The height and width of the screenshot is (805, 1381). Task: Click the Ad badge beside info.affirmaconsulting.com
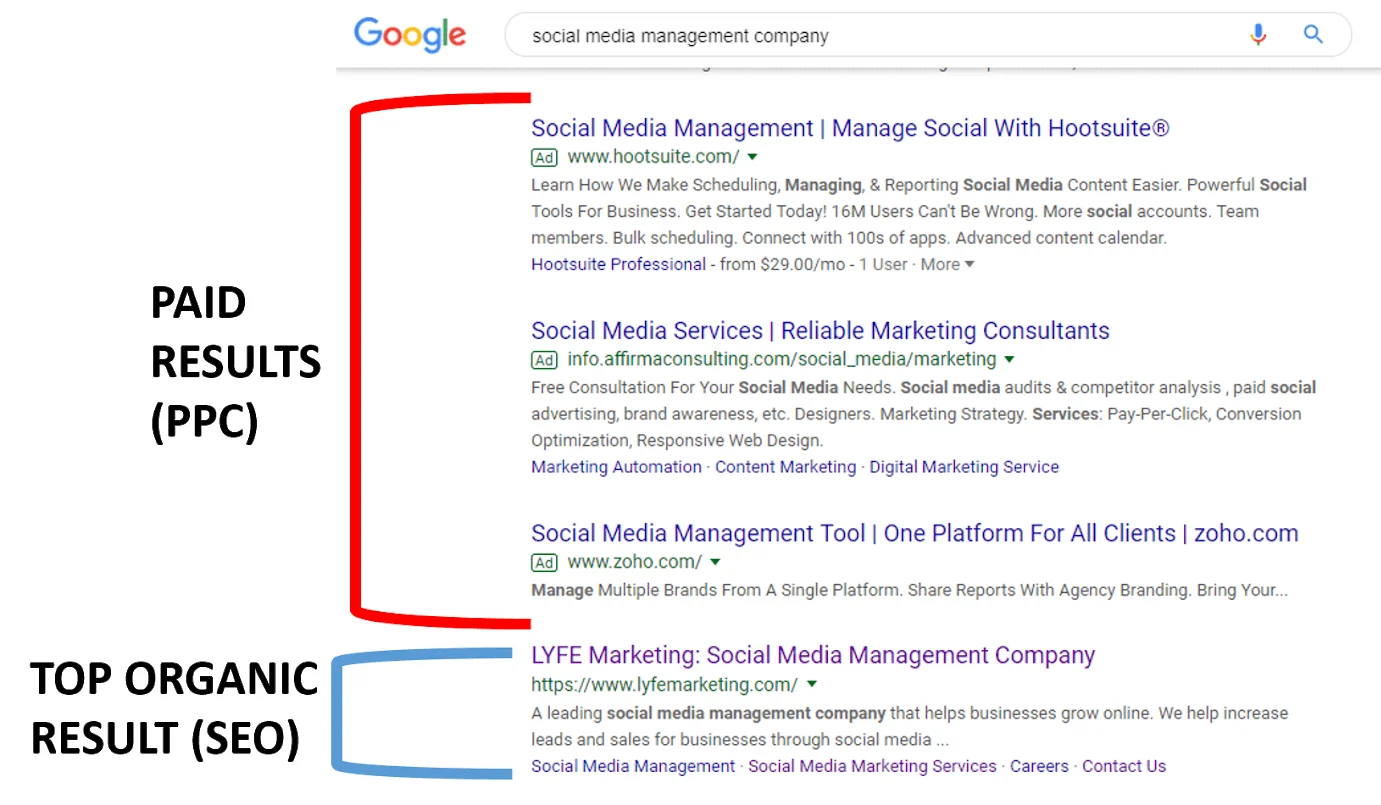[x=544, y=360]
